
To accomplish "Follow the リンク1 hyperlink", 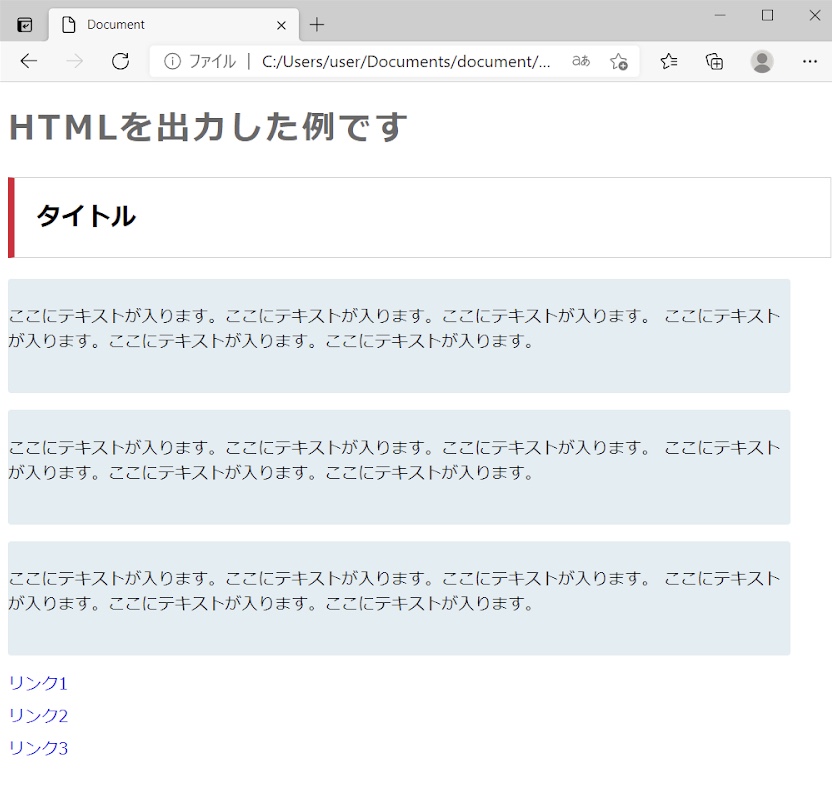I will (38, 683).
